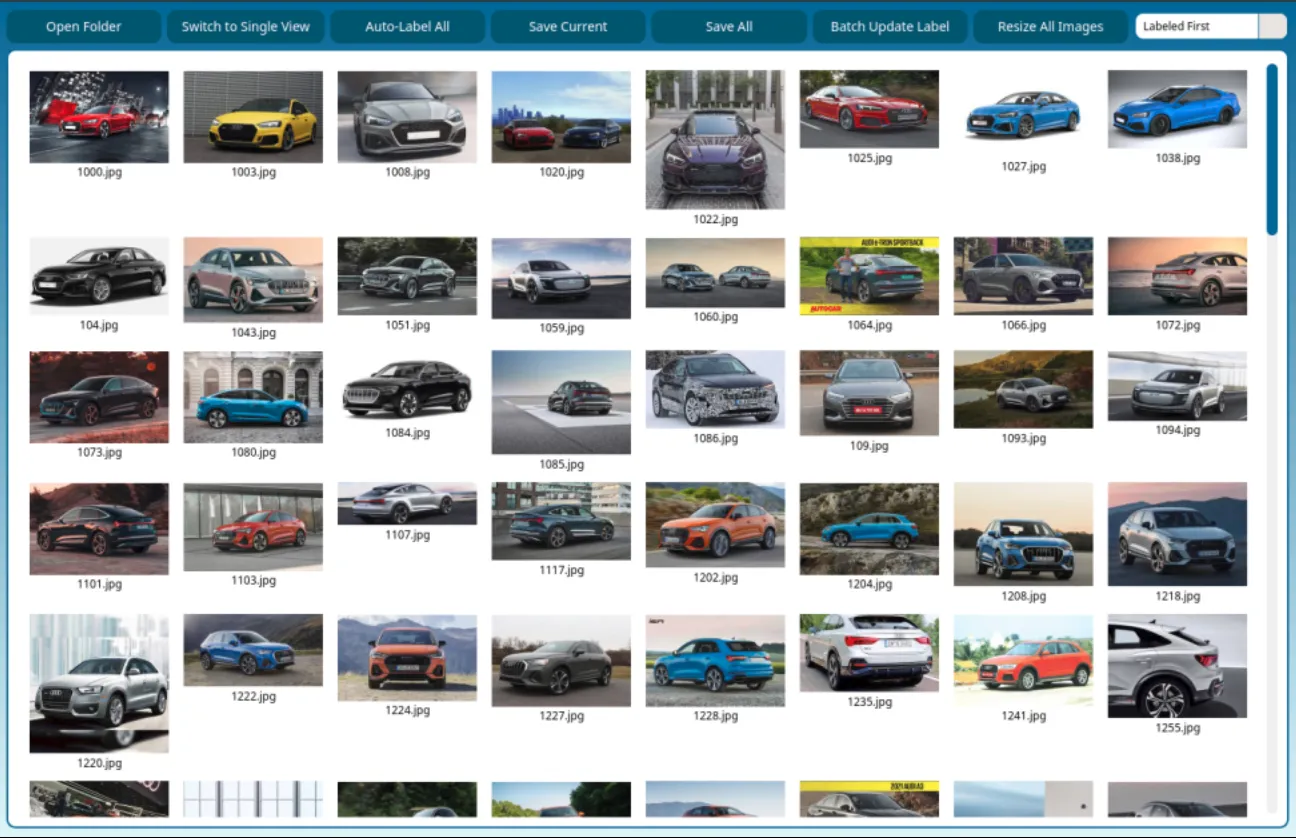Select the 1000.jpg red car thumbnail
Screen dimensions: 1296x838
point(99,117)
